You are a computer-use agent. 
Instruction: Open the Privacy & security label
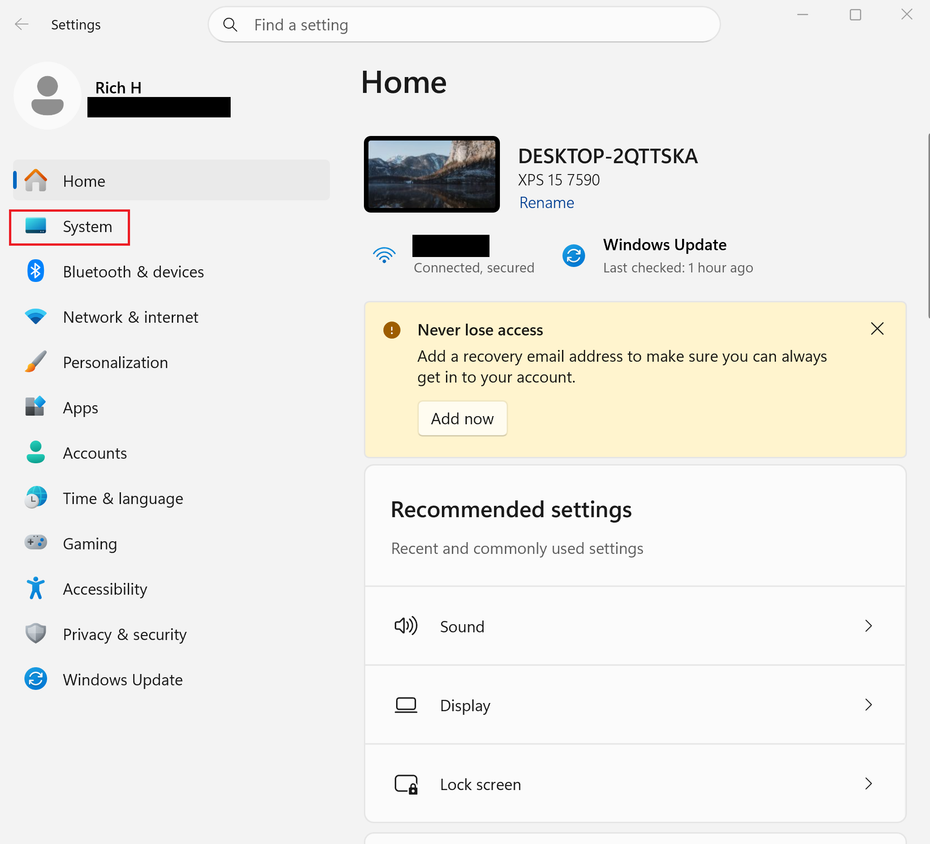pos(125,635)
